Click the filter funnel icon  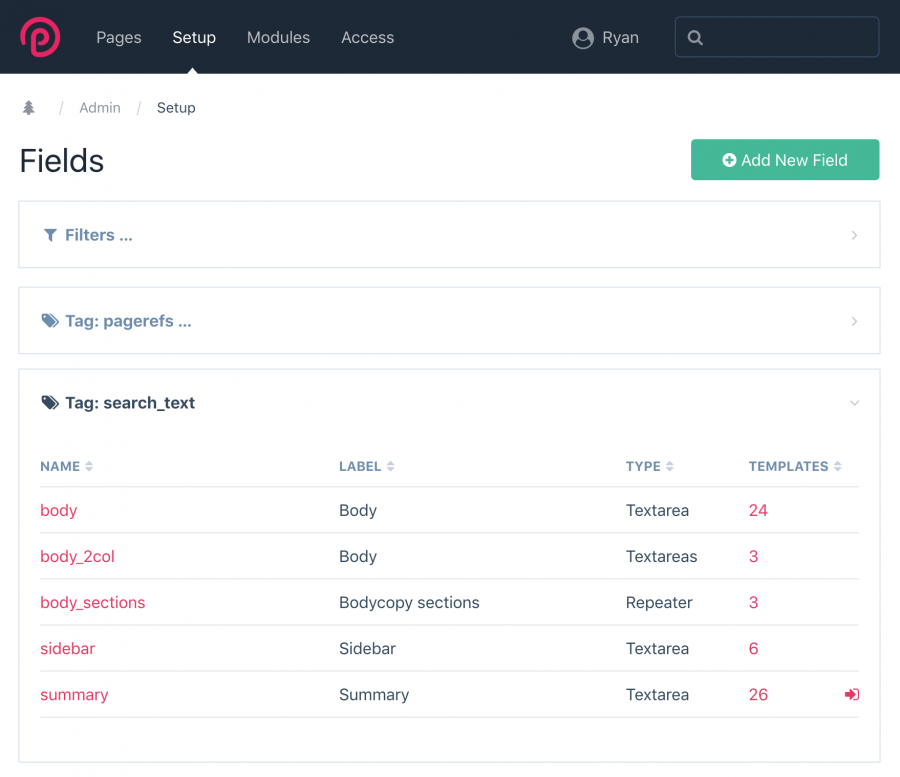click(x=51, y=235)
